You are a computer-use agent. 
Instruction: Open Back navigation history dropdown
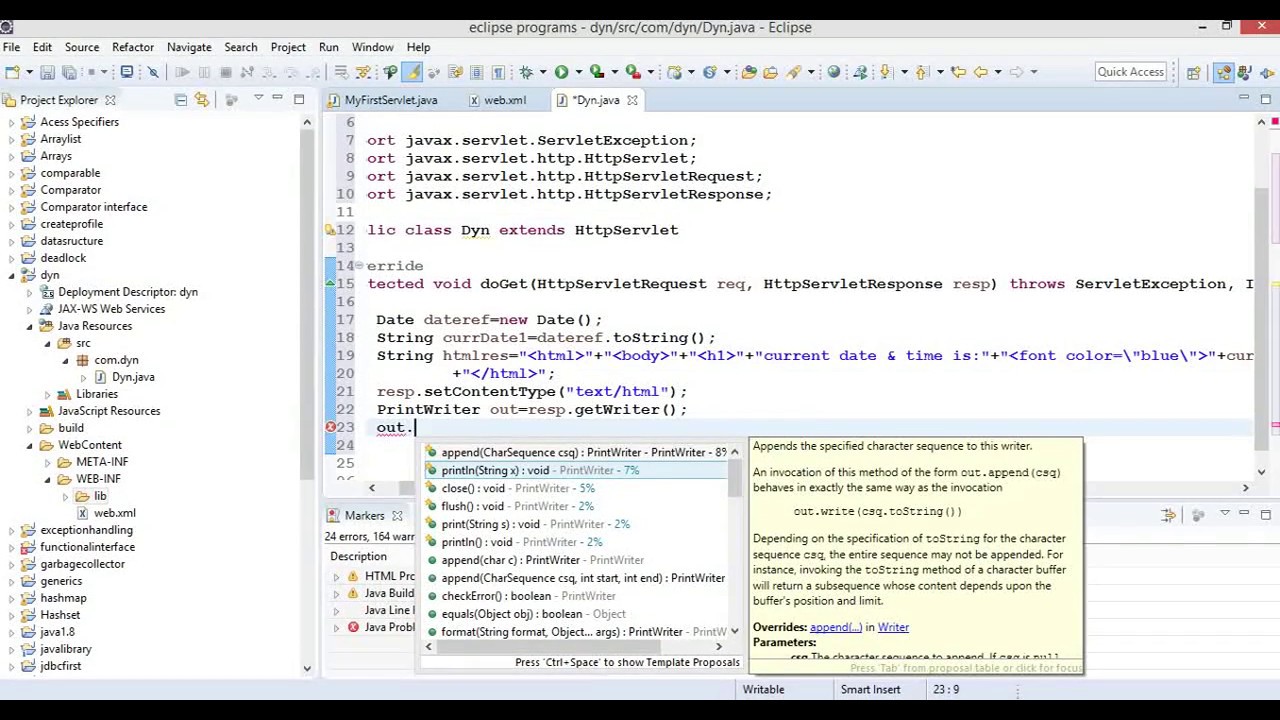(998, 72)
